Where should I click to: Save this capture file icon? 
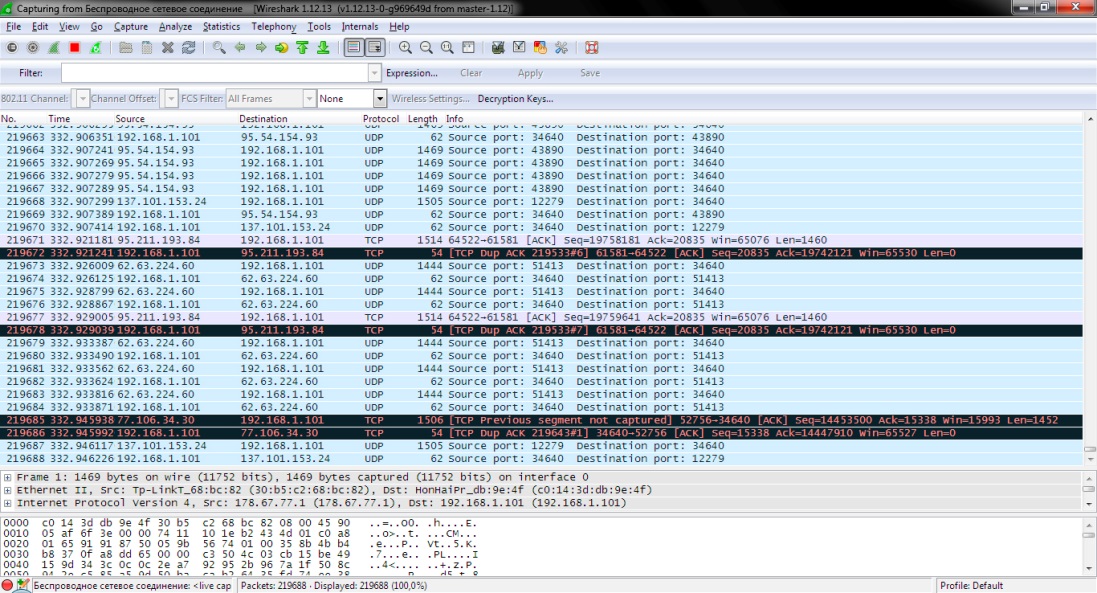(x=147, y=48)
